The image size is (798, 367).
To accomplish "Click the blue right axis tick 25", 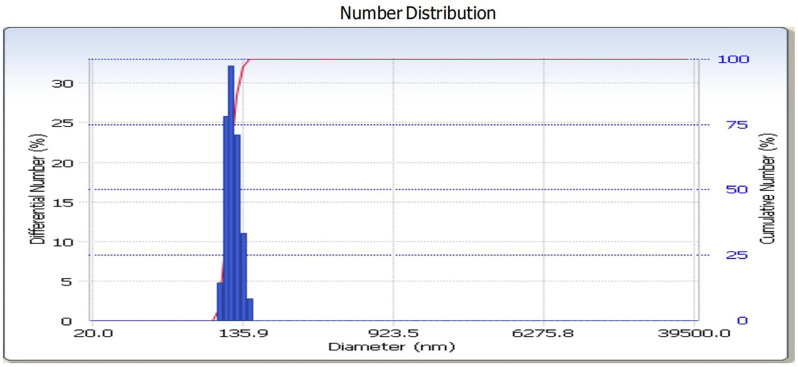I will 737,255.
